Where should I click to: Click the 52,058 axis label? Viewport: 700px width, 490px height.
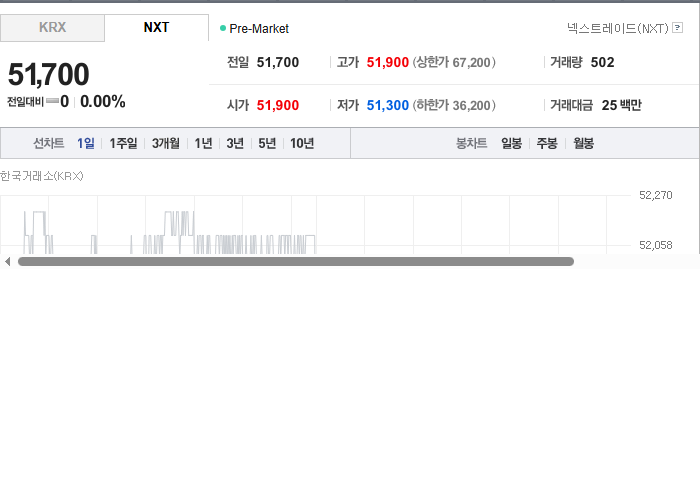click(655, 245)
